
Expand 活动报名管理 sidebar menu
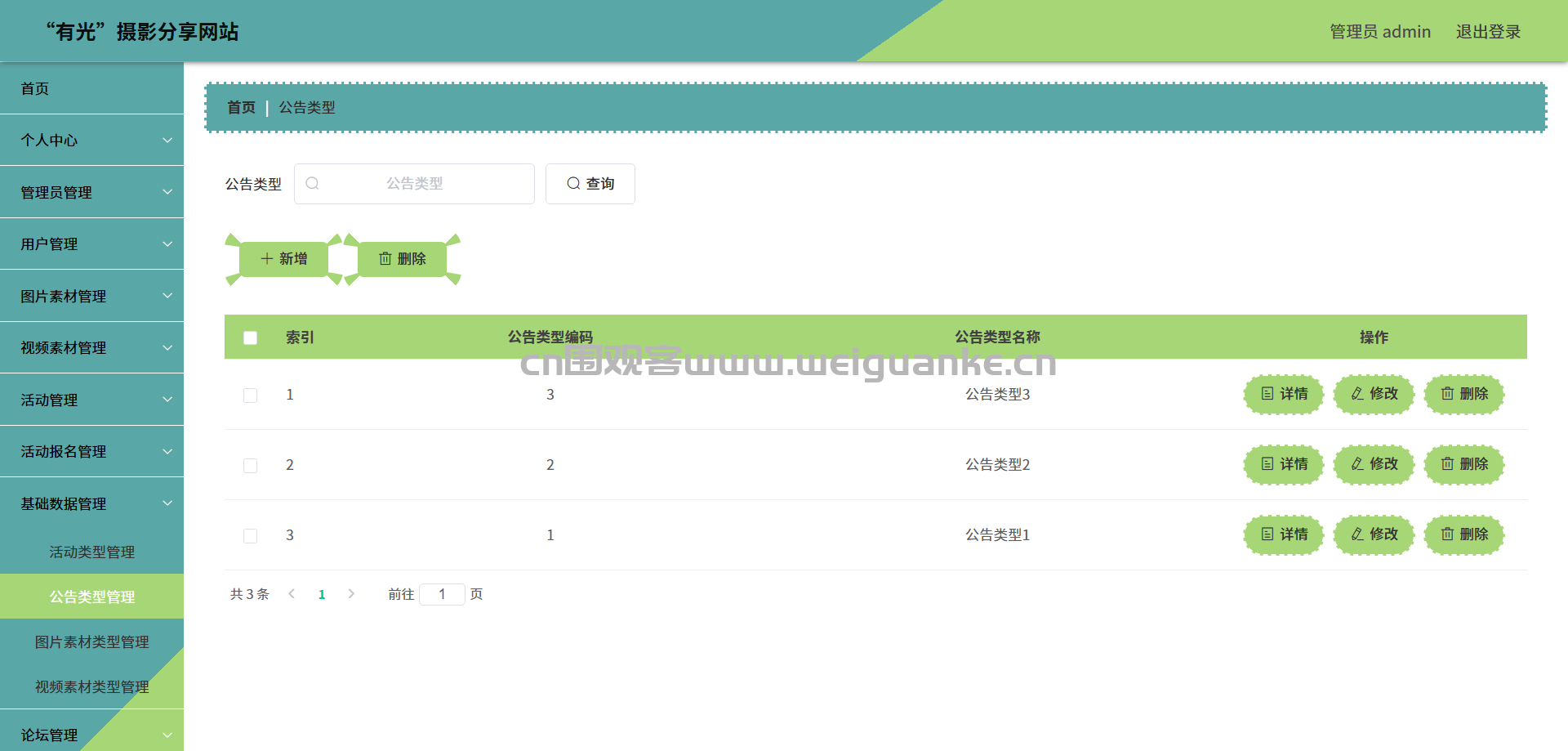pos(91,451)
